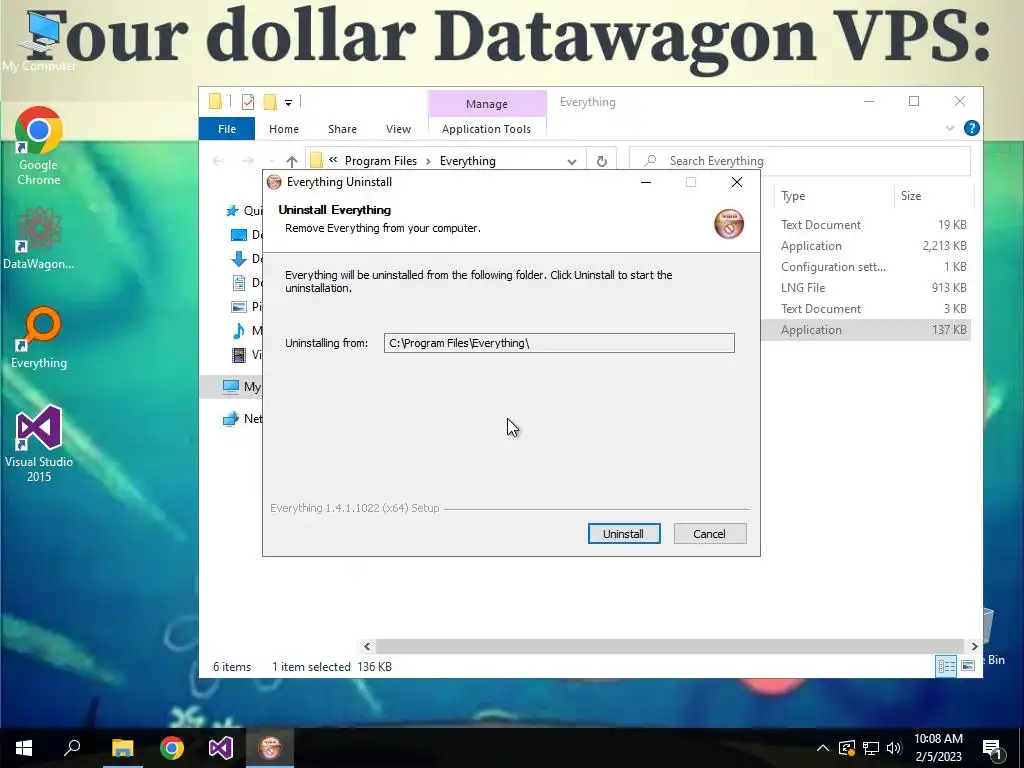Open the security warning tray icon
1024x768 pixels.
(847, 748)
